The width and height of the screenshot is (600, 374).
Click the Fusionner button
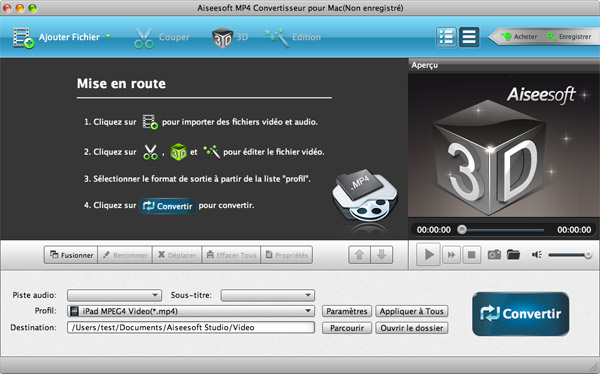coord(71,255)
